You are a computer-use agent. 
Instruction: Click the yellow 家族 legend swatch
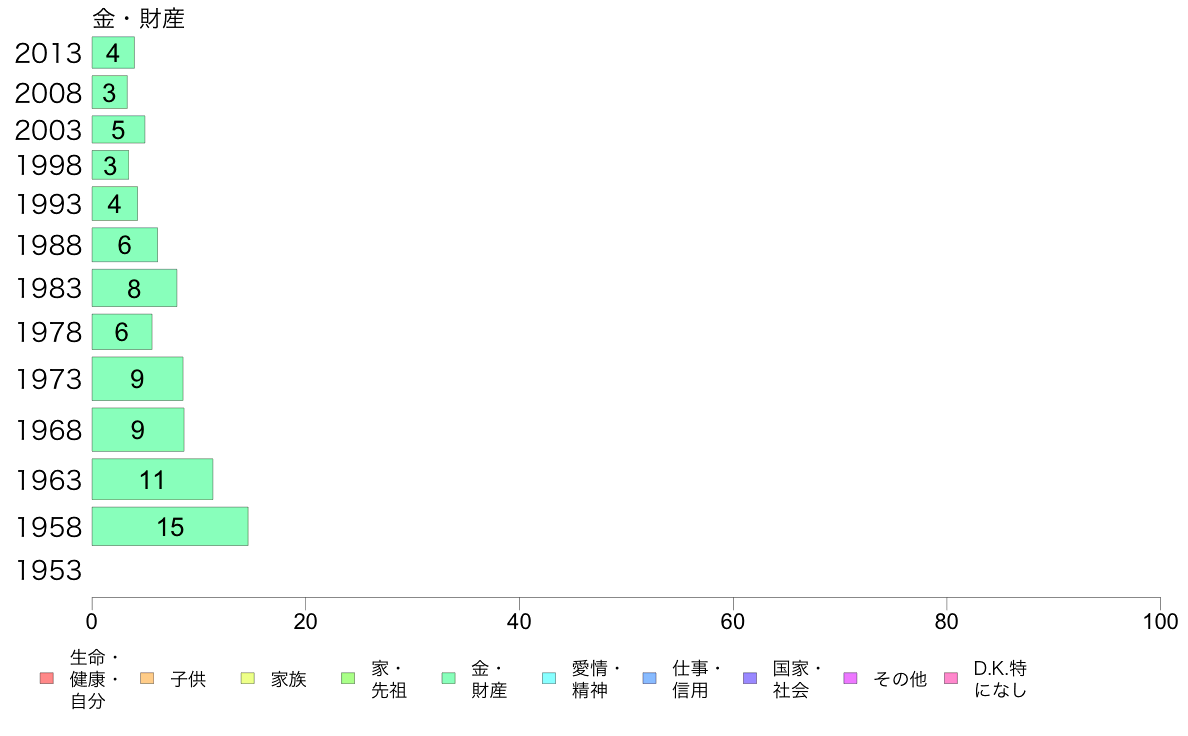tap(248, 679)
